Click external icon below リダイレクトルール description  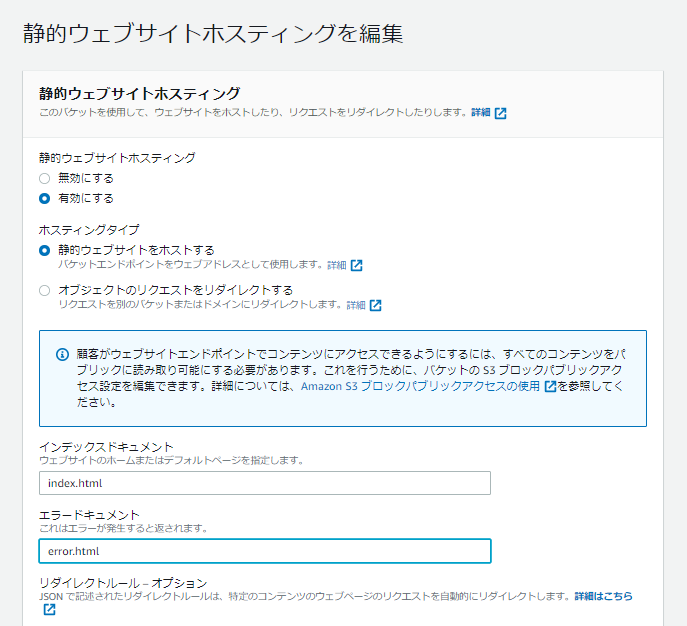coord(50,609)
